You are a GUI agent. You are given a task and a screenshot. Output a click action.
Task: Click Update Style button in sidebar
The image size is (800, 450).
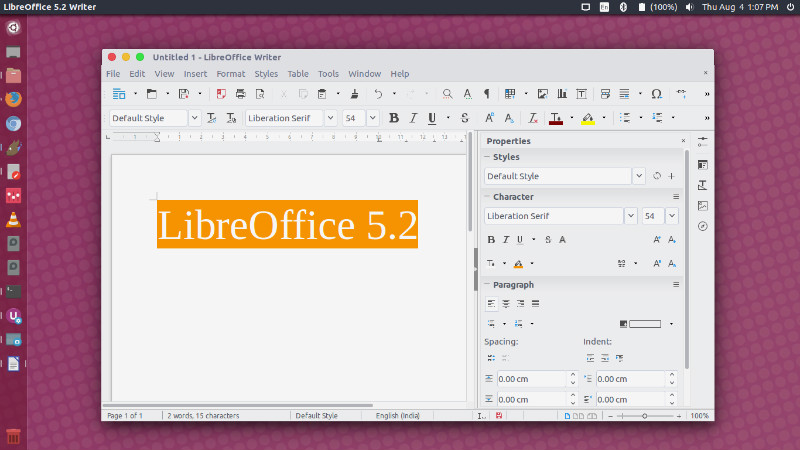point(657,176)
